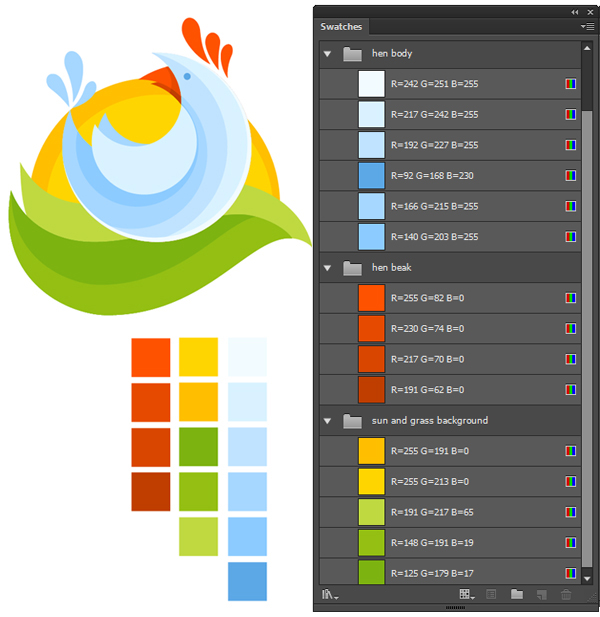
Task: Click the top orange square in canvas palette
Action: [151, 357]
